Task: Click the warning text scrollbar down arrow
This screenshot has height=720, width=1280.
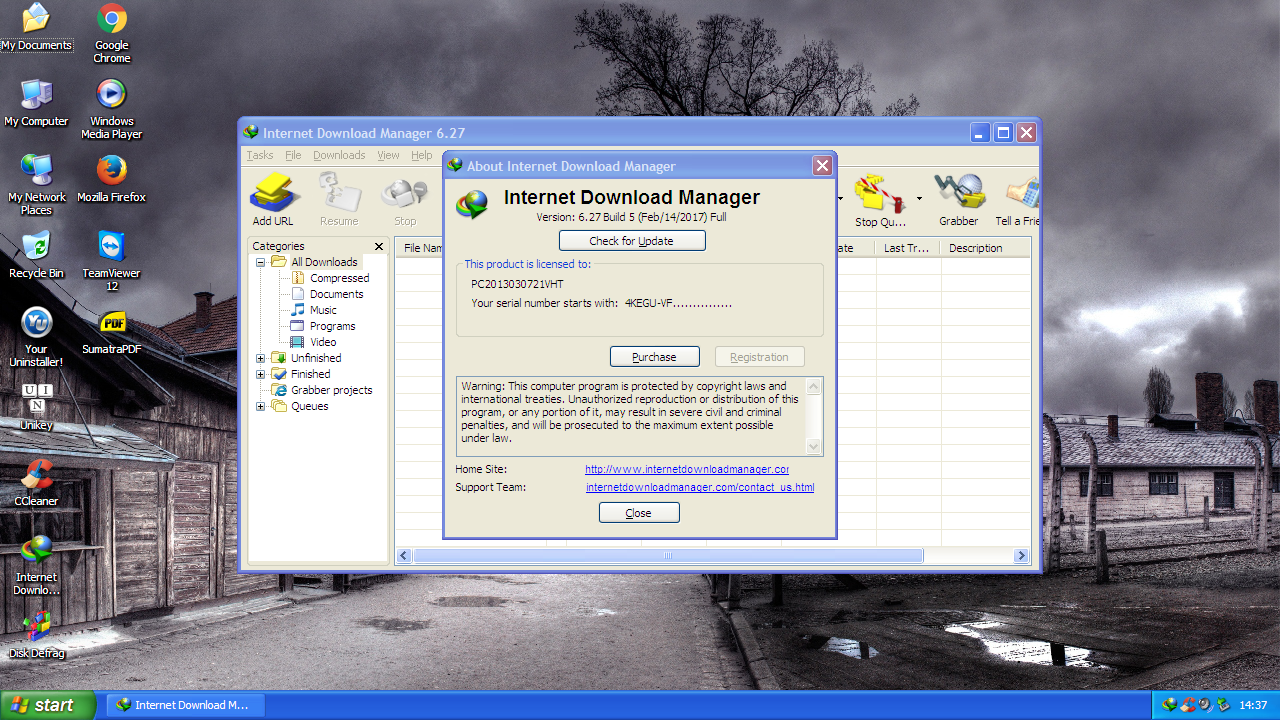Action: pyautogui.click(x=814, y=447)
